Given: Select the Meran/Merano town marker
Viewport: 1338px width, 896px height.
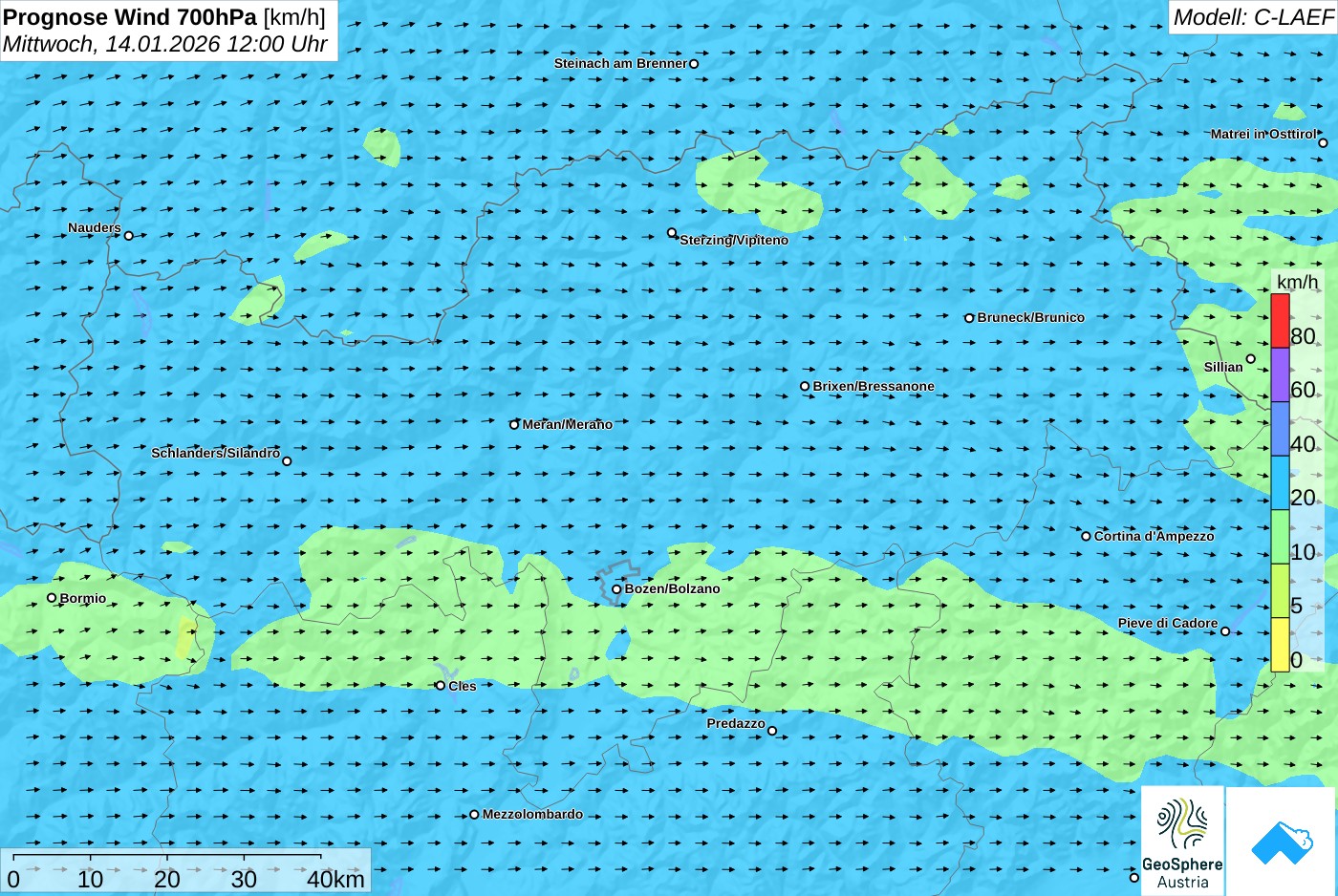Looking at the screenshot, I should coord(514,424).
